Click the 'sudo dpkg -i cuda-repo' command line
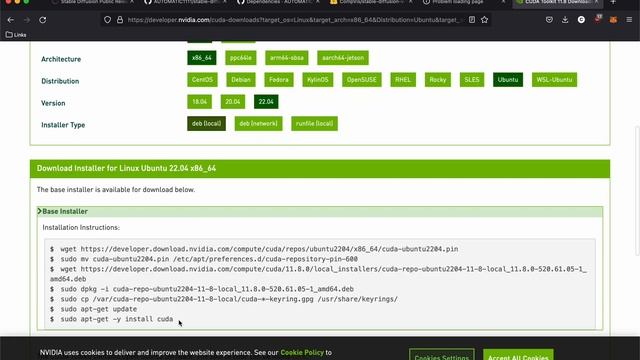The height and width of the screenshot is (360, 640). click(x=207, y=289)
